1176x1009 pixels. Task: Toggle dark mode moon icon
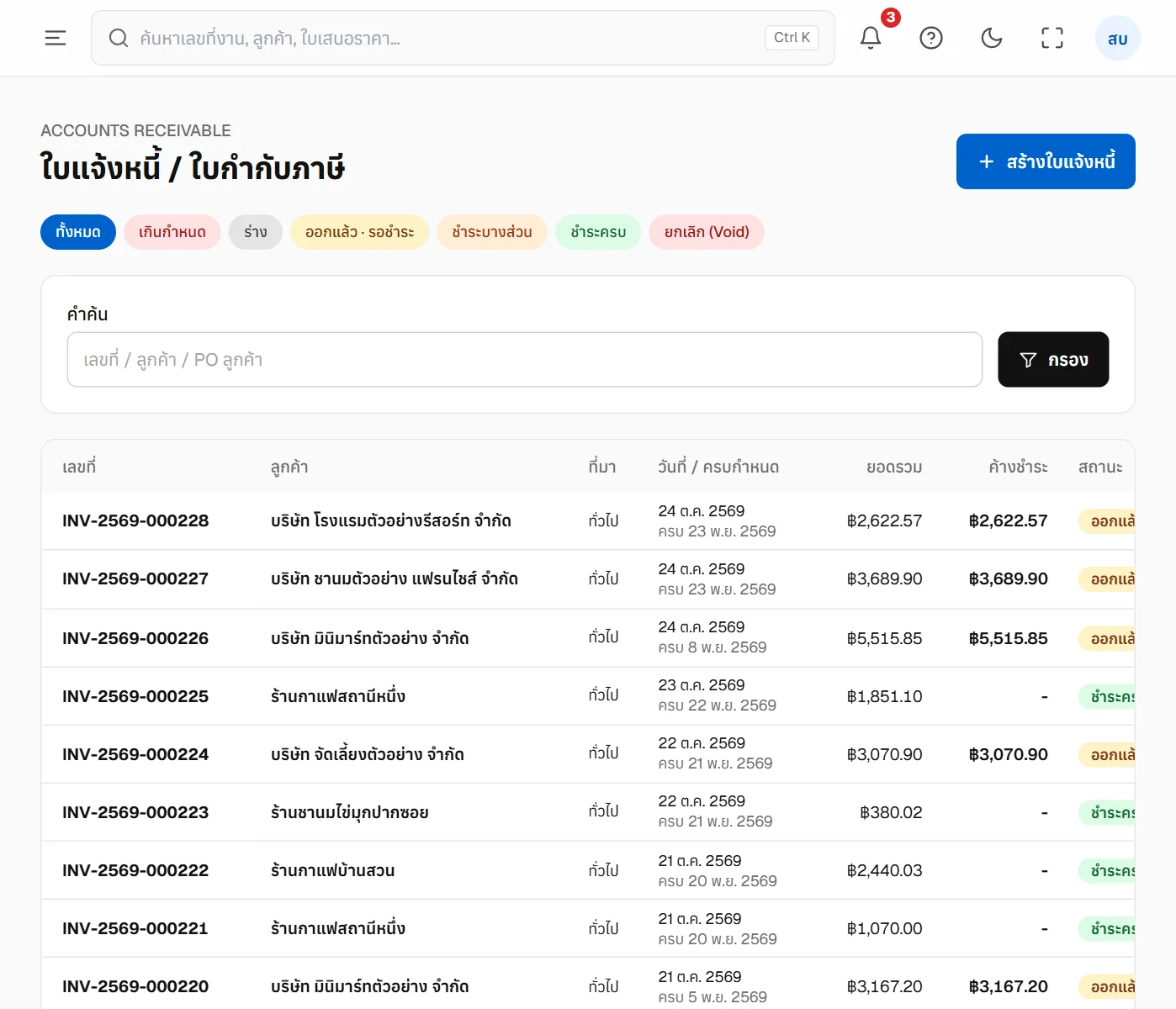(x=992, y=38)
